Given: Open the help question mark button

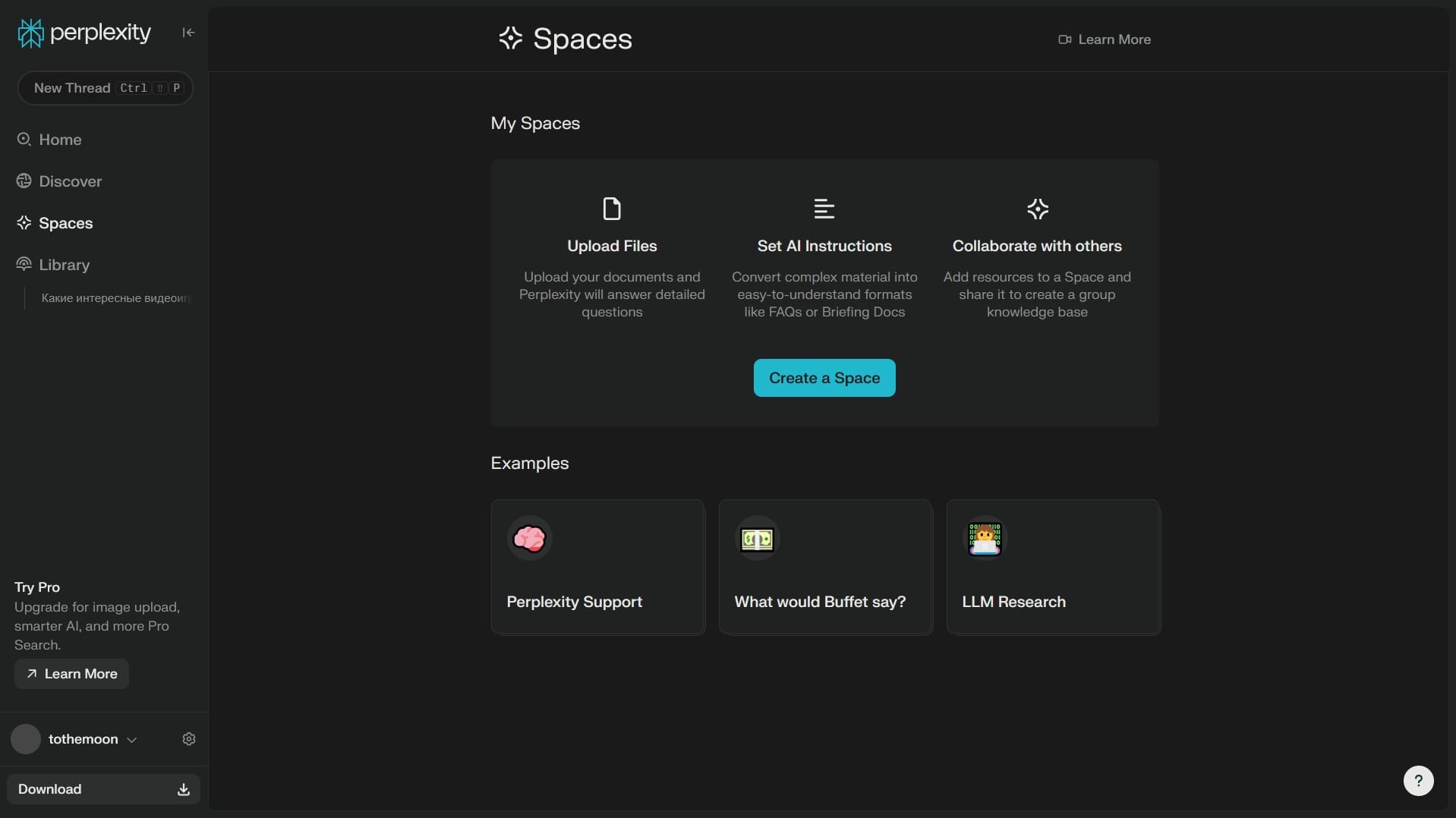Looking at the screenshot, I should (x=1418, y=781).
